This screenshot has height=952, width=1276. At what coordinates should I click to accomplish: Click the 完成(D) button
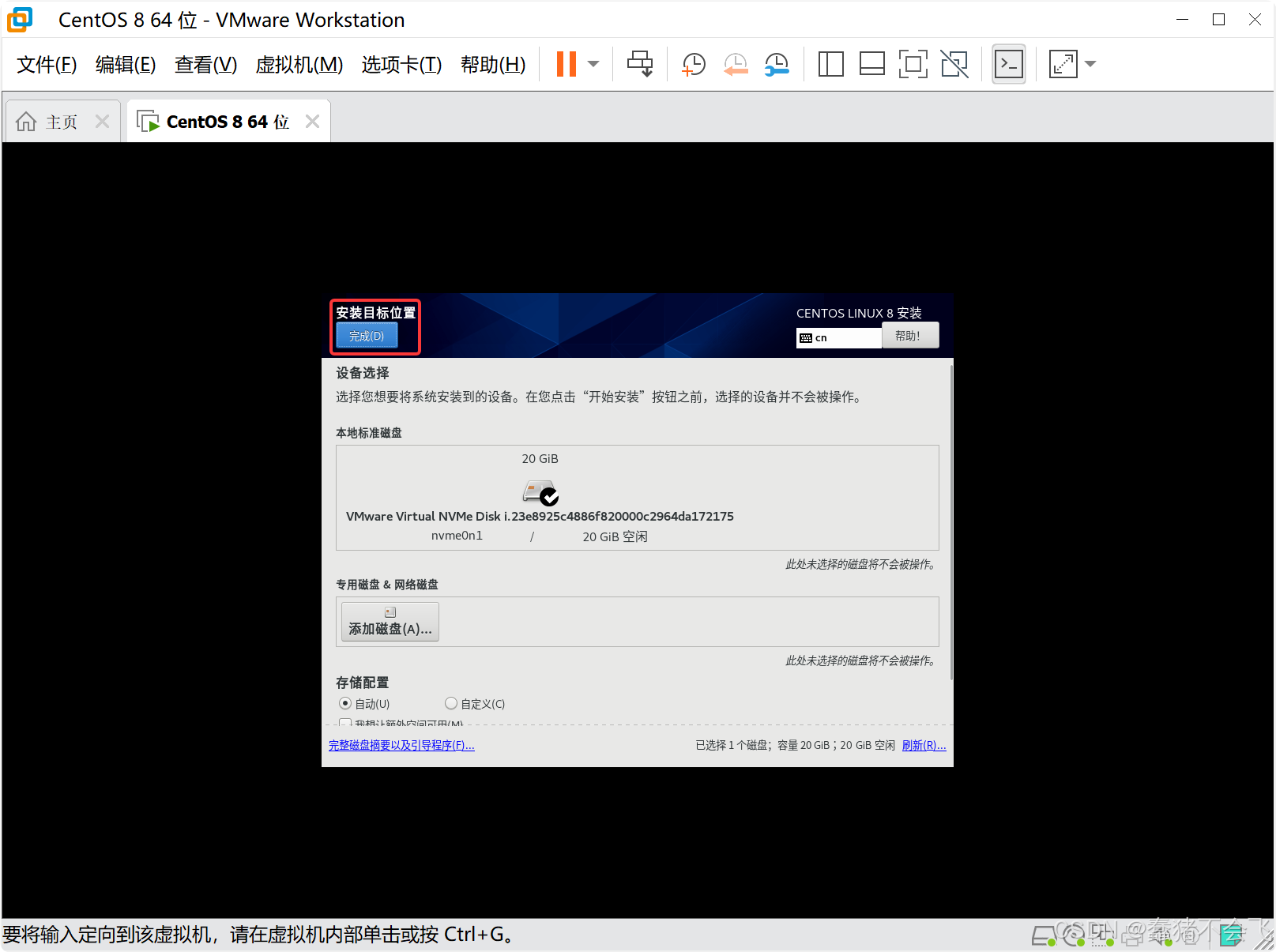pyautogui.click(x=367, y=336)
